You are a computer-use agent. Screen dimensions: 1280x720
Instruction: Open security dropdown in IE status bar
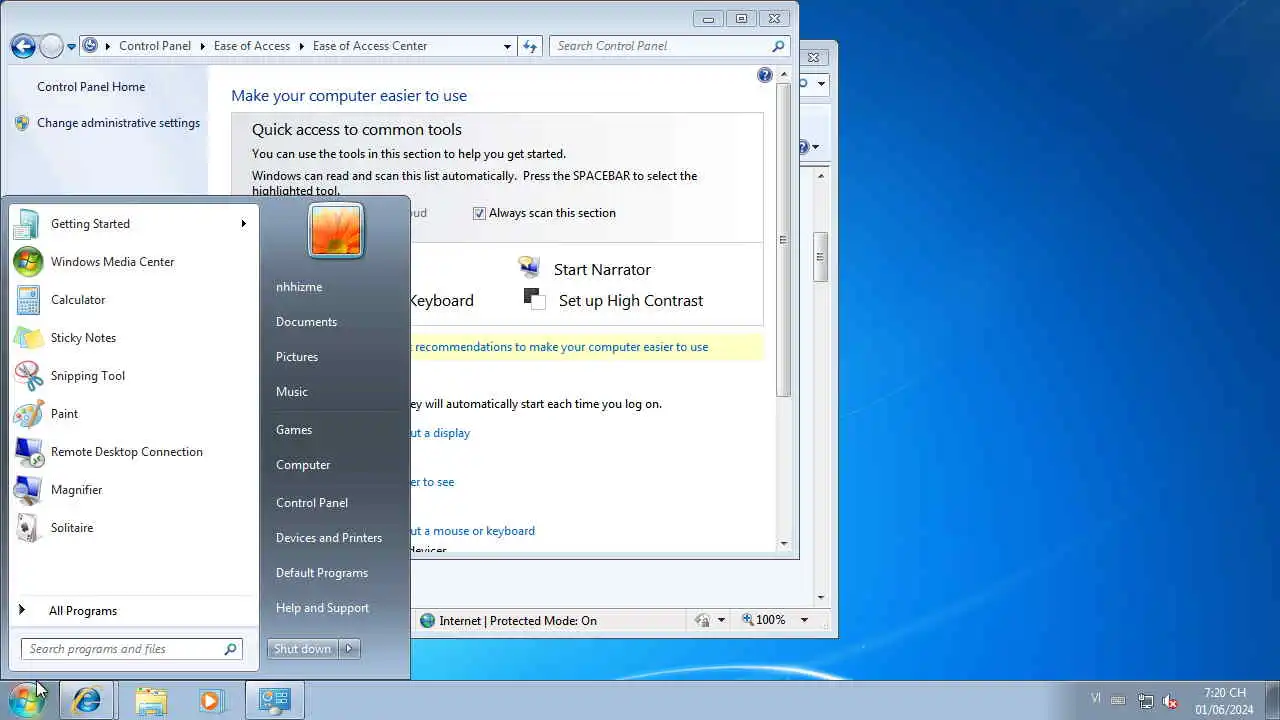point(720,620)
